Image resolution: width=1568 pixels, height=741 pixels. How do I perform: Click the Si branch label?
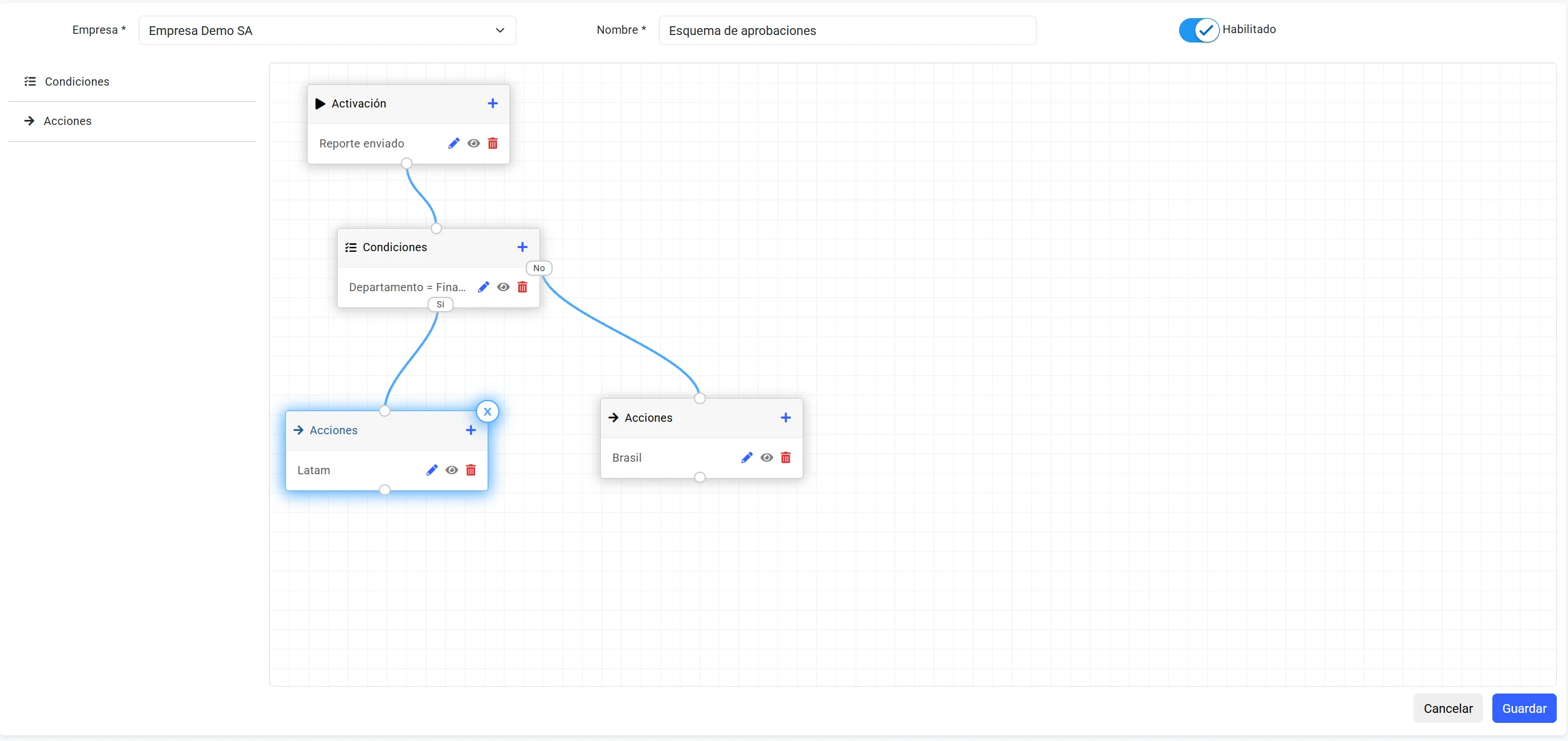tap(440, 305)
